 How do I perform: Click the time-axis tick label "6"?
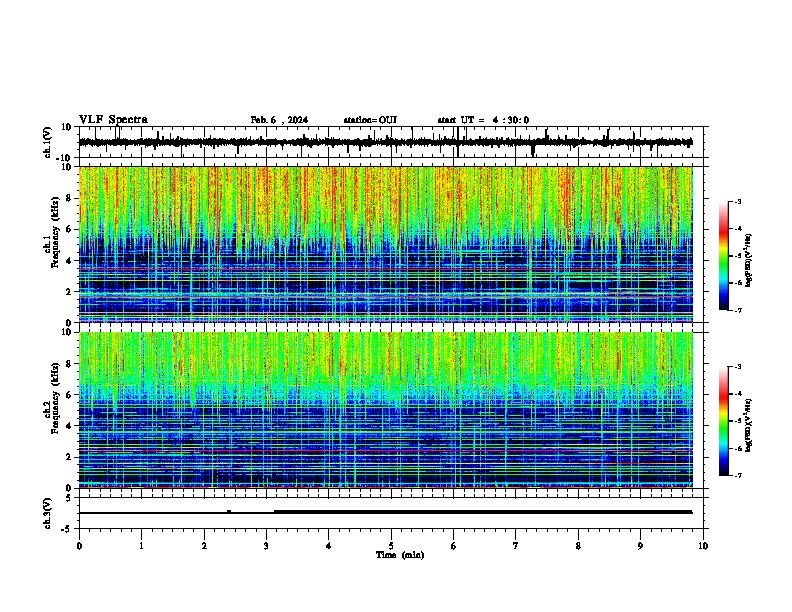pos(454,546)
